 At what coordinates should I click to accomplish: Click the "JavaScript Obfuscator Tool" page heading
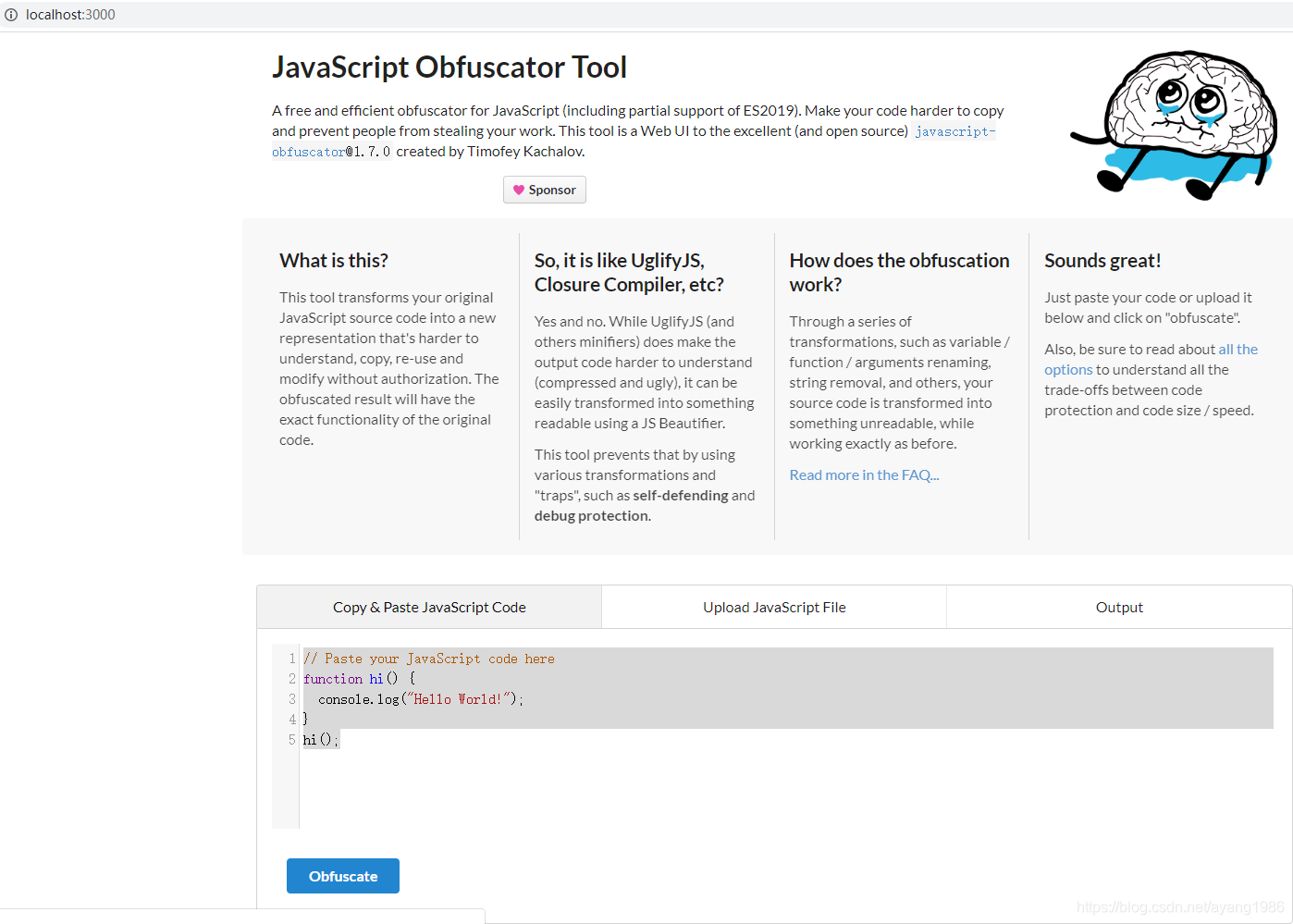click(449, 67)
